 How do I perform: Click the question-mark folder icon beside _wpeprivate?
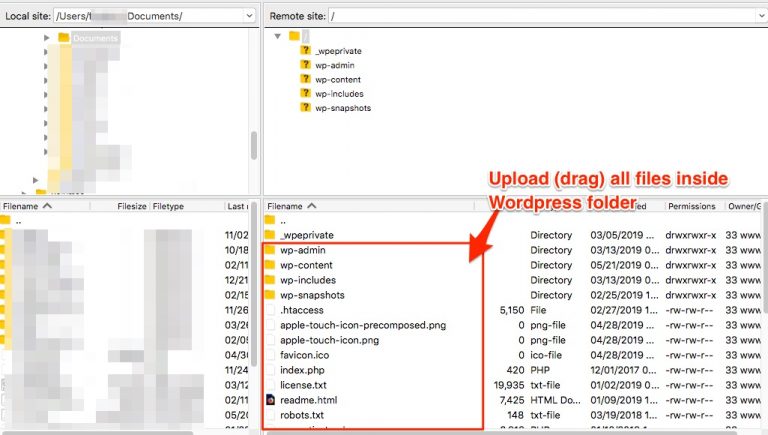[305, 50]
